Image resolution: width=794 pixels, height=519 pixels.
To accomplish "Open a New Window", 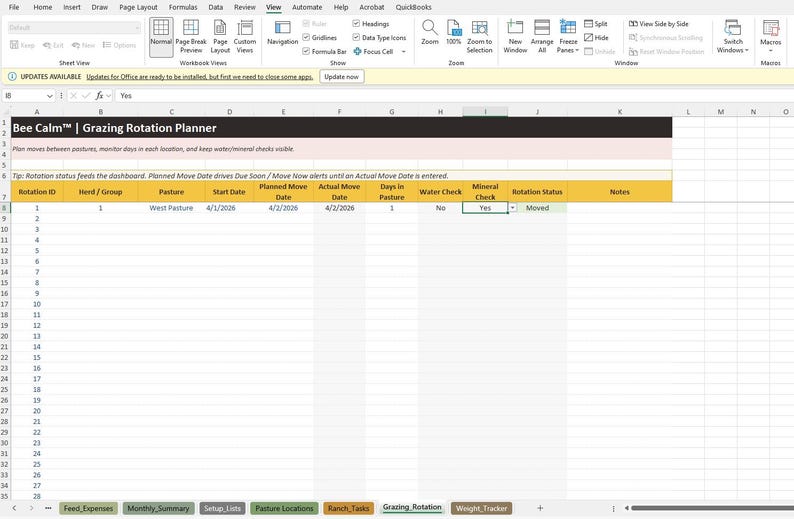I will [515, 36].
